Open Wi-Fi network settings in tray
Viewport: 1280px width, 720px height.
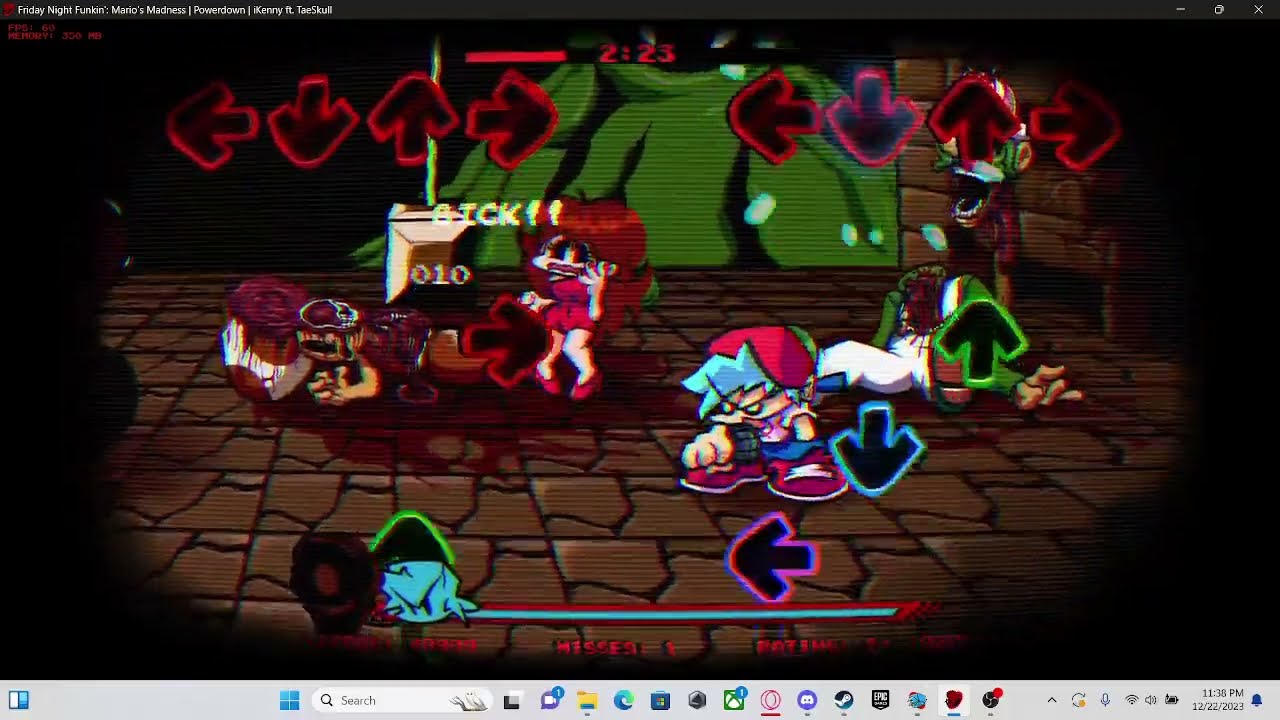pos(1132,700)
